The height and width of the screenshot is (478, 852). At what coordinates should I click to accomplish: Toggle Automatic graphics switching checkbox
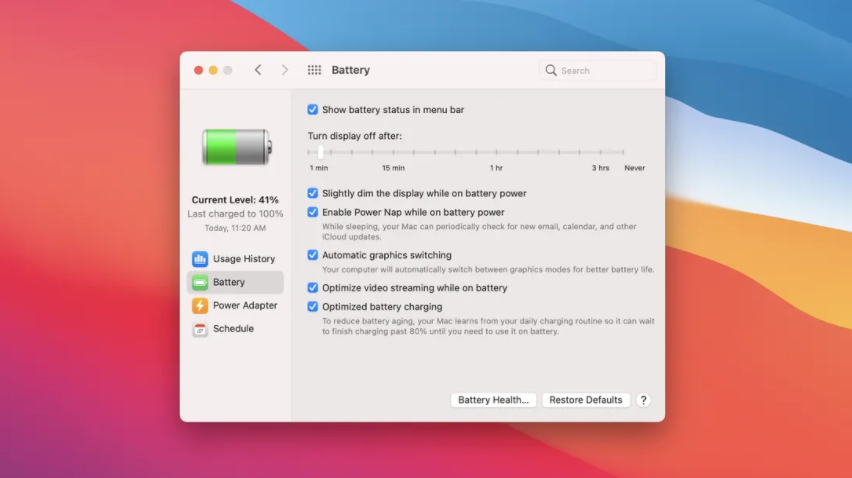tap(313, 255)
